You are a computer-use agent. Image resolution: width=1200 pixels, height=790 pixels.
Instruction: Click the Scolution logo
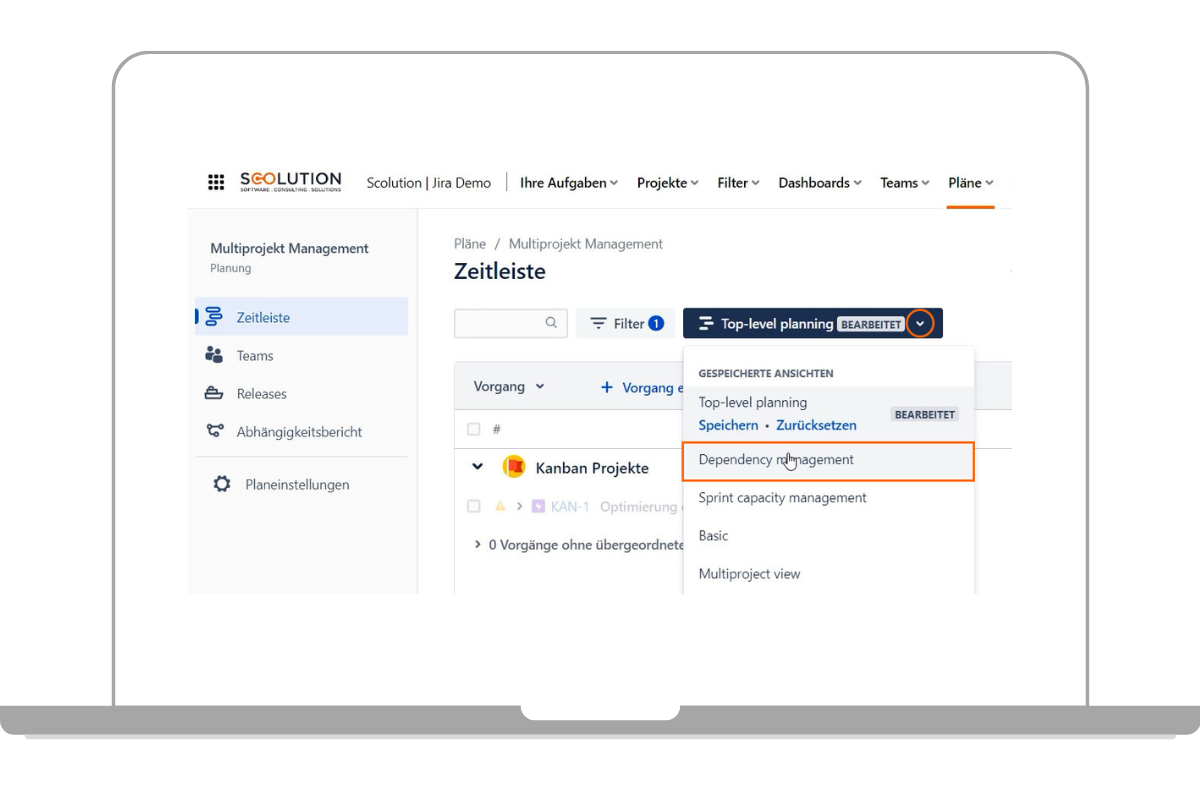[x=290, y=182]
